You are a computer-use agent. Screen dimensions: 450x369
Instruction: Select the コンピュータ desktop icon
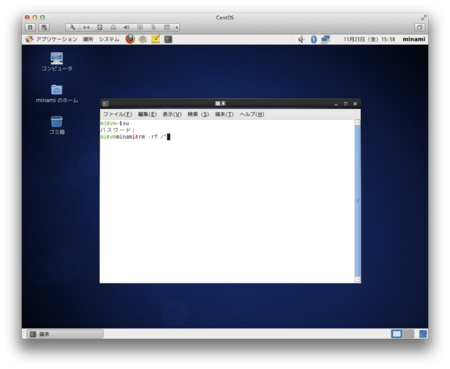coord(57,62)
